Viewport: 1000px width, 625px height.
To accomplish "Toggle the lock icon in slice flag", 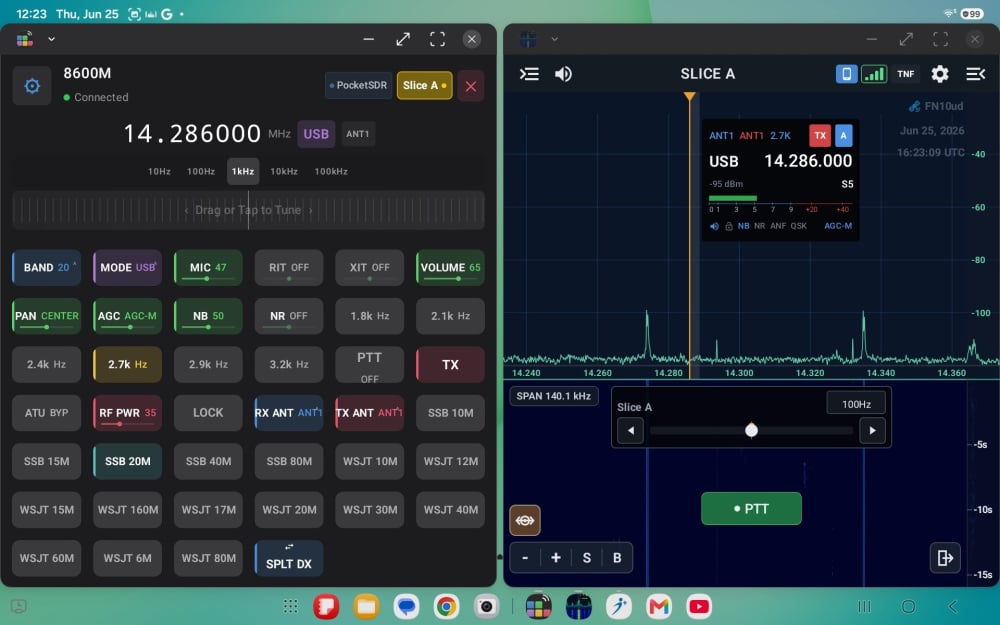I will tap(729, 226).
